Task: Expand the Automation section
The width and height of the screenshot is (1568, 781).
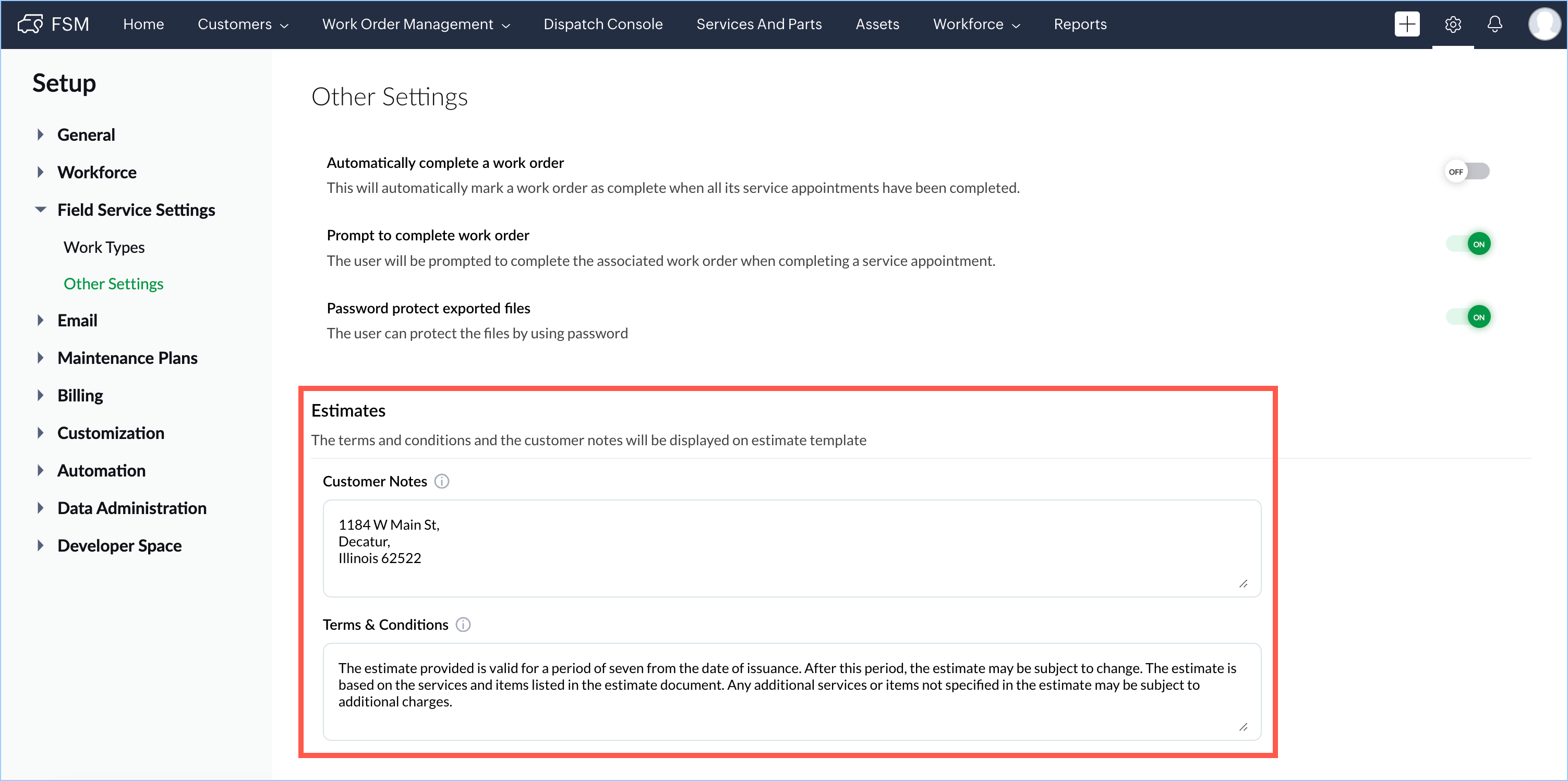Action: pos(40,471)
